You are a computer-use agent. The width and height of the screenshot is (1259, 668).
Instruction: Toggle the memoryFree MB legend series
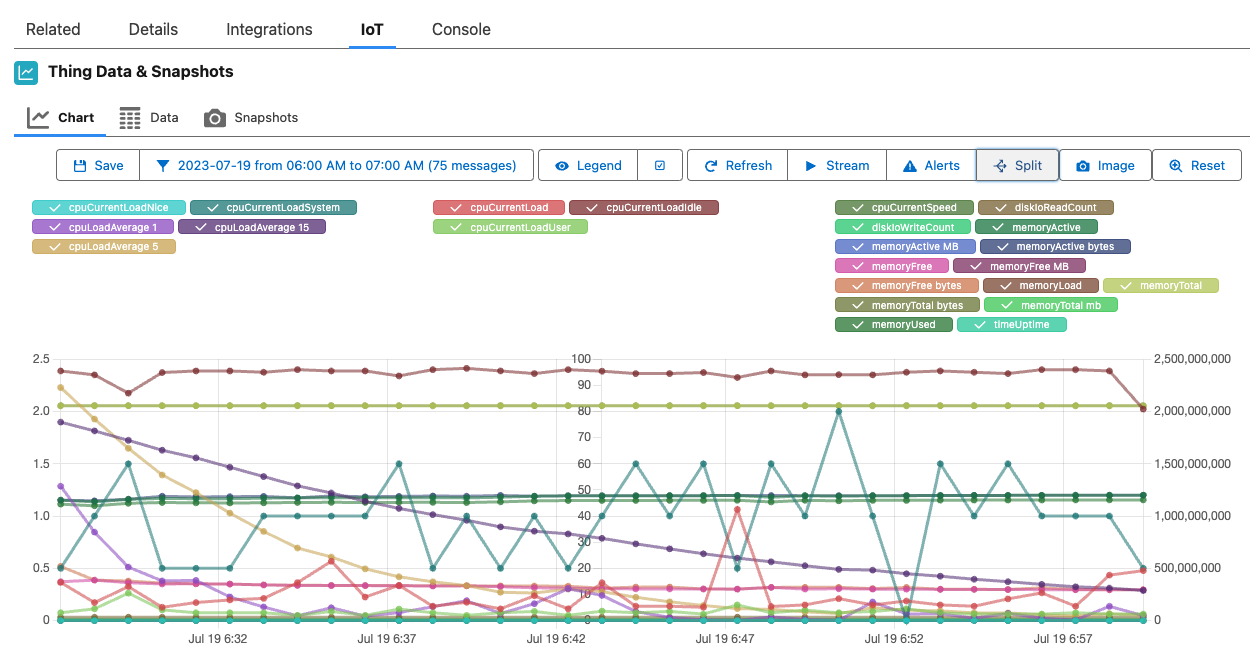tap(1020, 266)
